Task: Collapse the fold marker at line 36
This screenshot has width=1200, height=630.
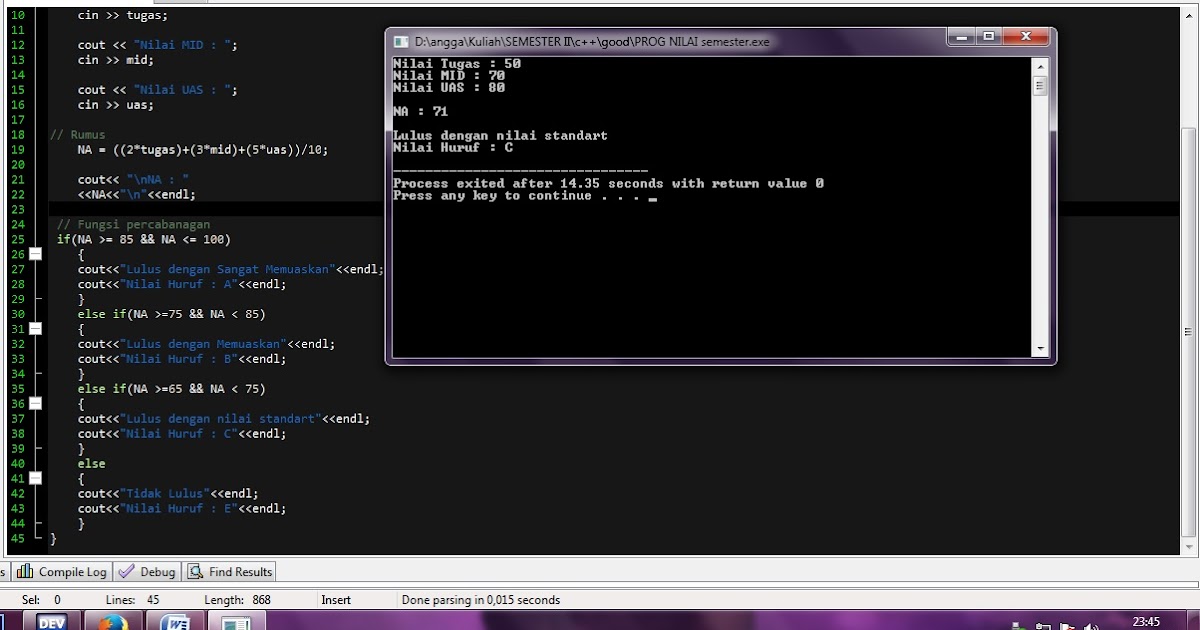Action: pyautogui.click(x=34, y=403)
